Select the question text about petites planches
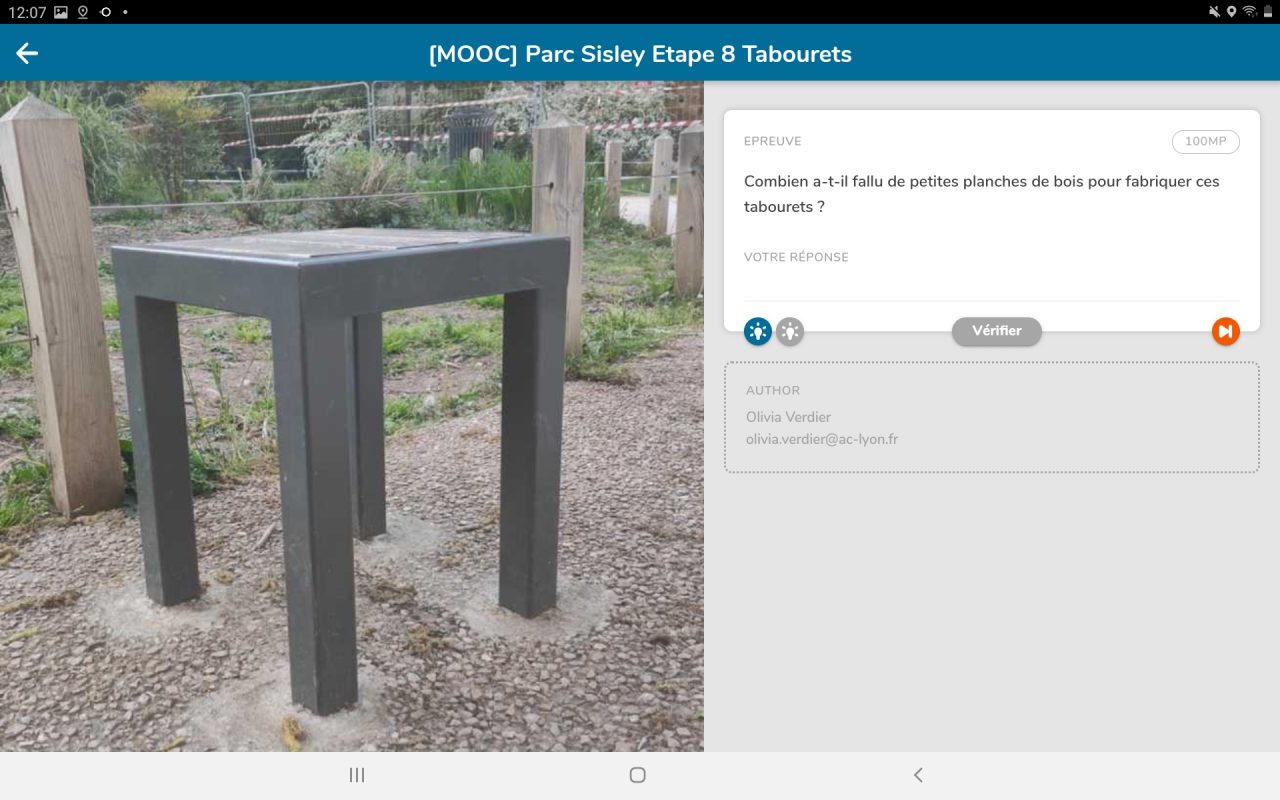Screen dimensions: 1280x800 pyautogui.click(x=981, y=193)
